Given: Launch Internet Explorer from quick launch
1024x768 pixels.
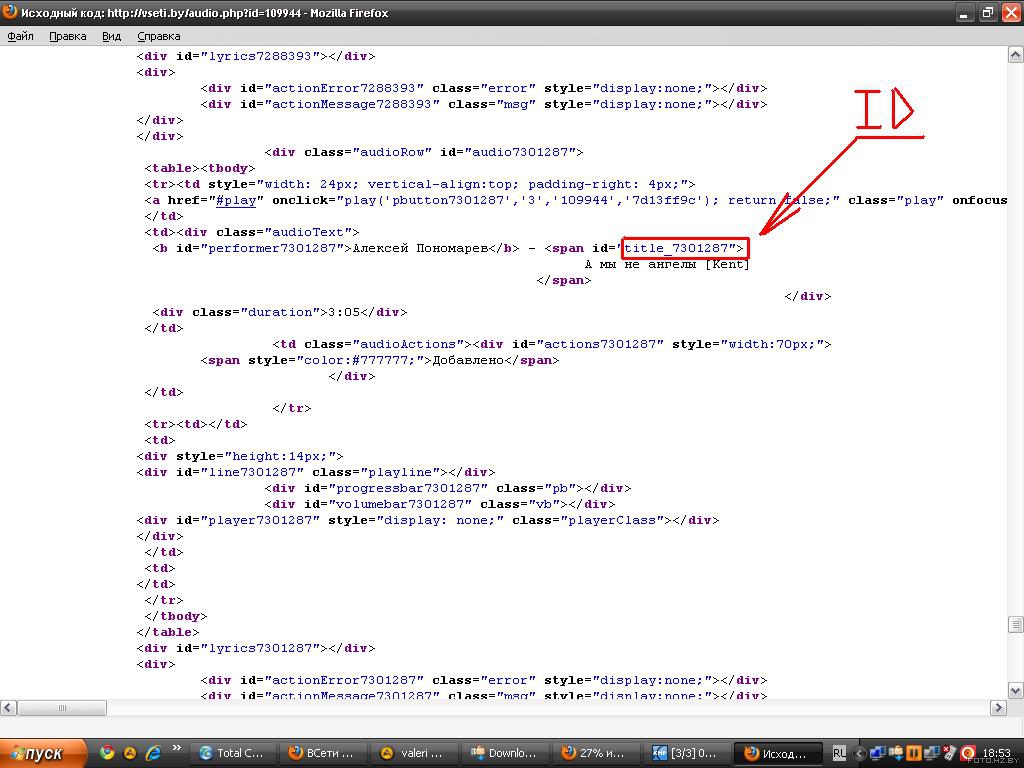Looking at the screenshot, I should click(x=153, y=753).
